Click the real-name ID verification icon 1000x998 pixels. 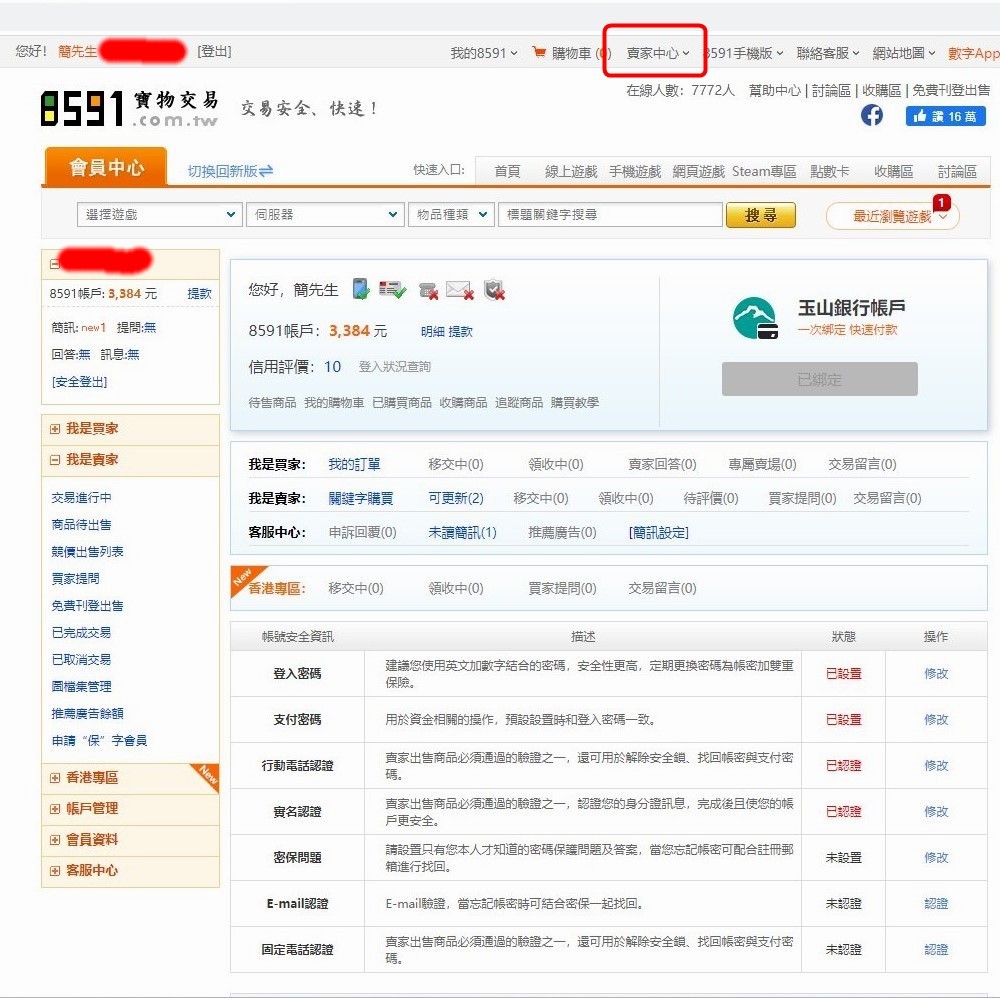(x=392, y=290)
